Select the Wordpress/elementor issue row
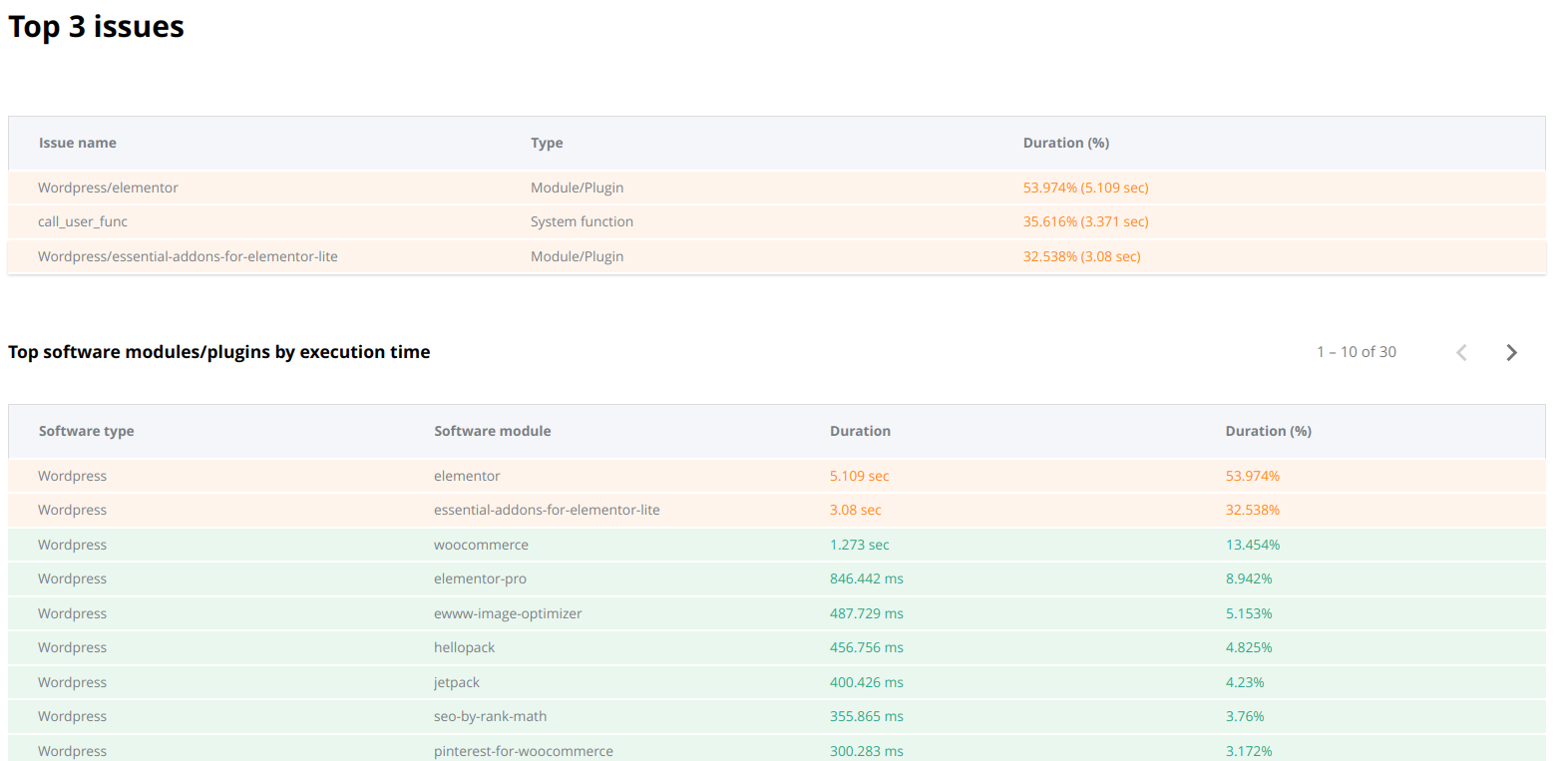The height and width of the screenshot is (761, 1568). (x=777, y=188)
